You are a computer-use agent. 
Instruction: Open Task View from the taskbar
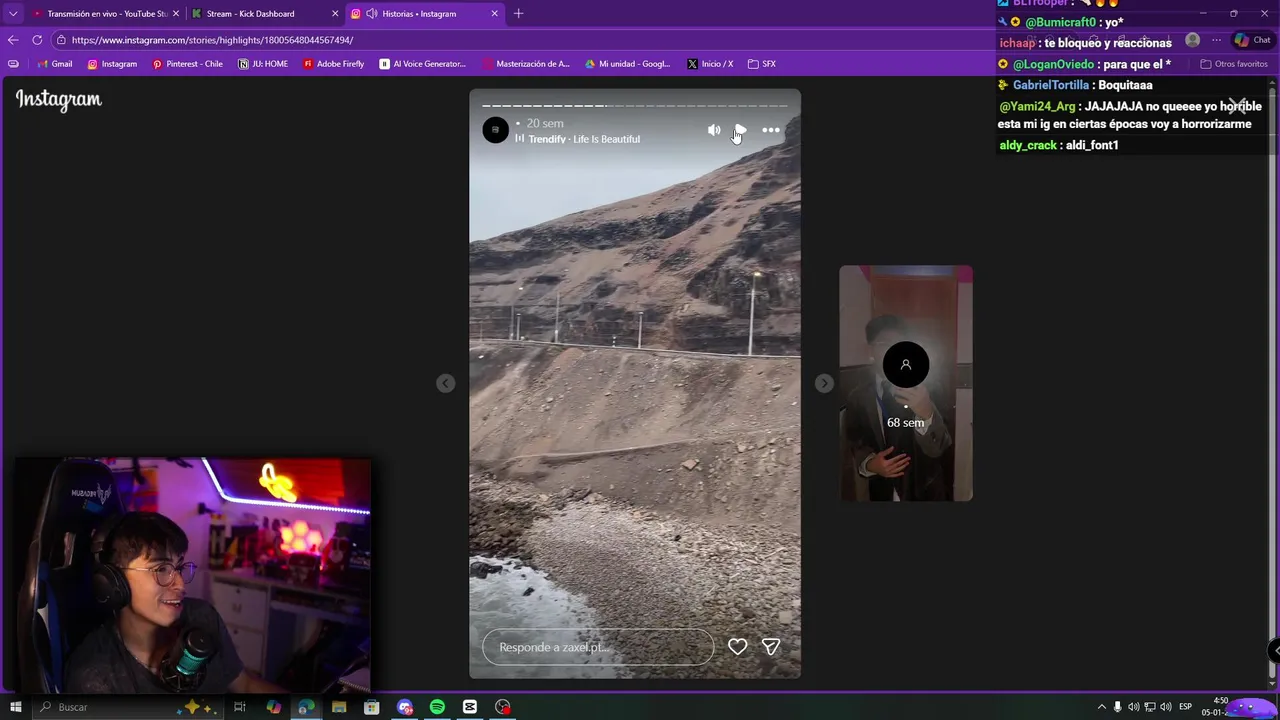click(240, 707)
